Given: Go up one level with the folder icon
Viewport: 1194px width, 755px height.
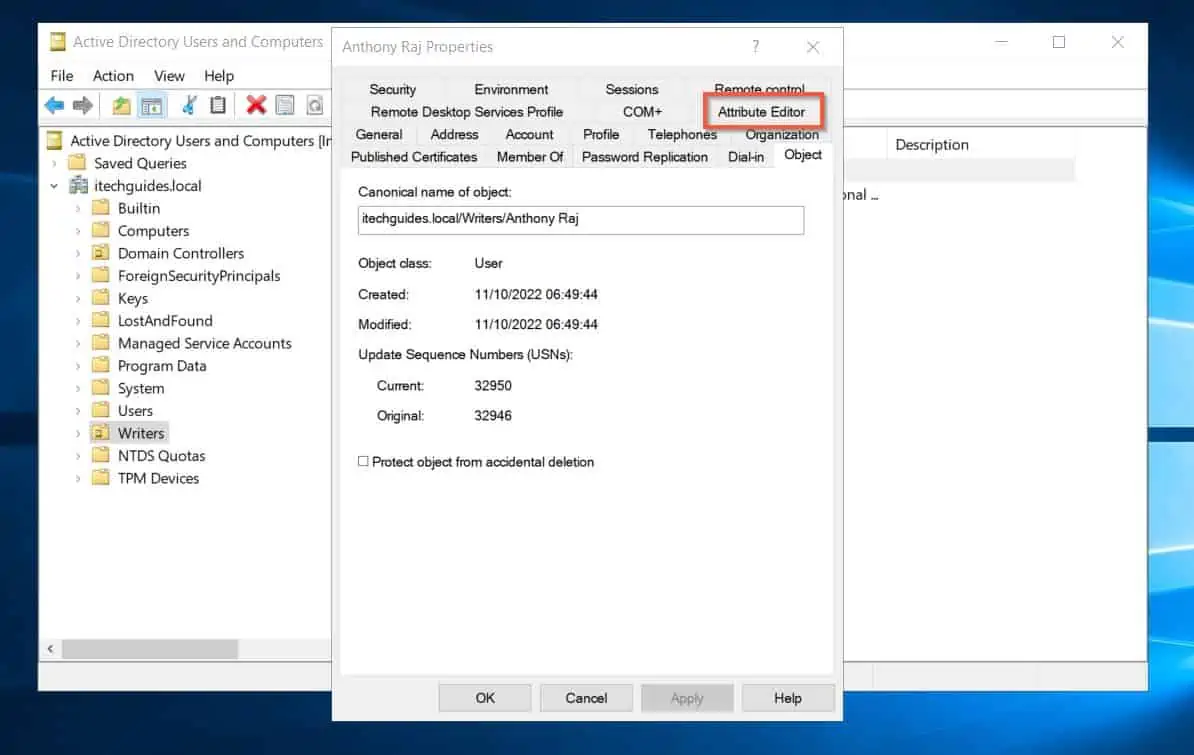Looking at the screenshot, I should point(121,105).
